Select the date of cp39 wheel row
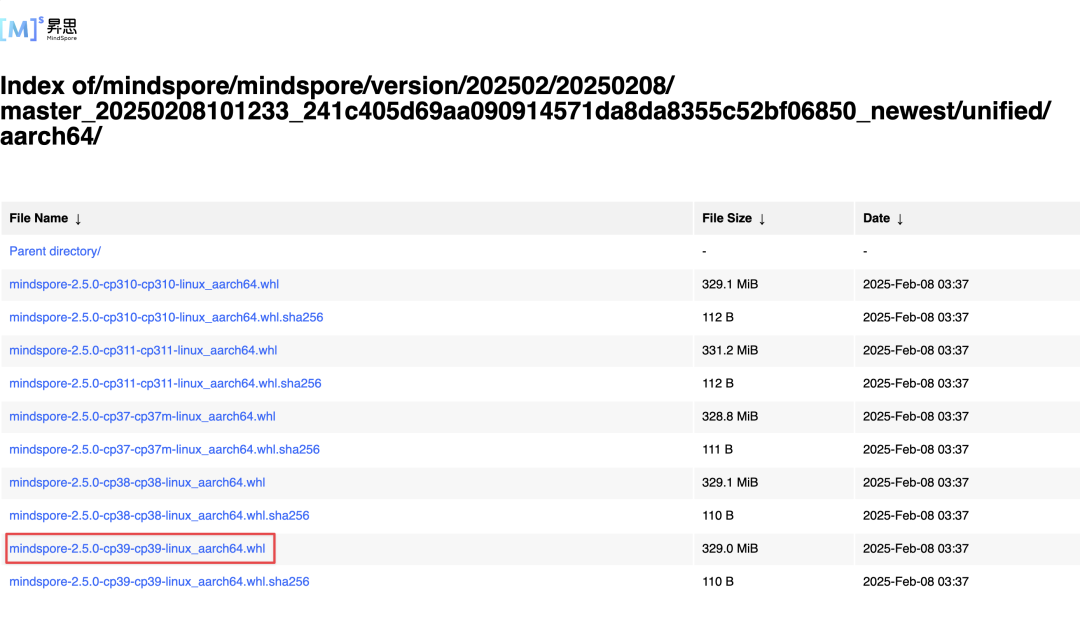The height and width of the screenshot is (618, 1080). pos(916,549)
